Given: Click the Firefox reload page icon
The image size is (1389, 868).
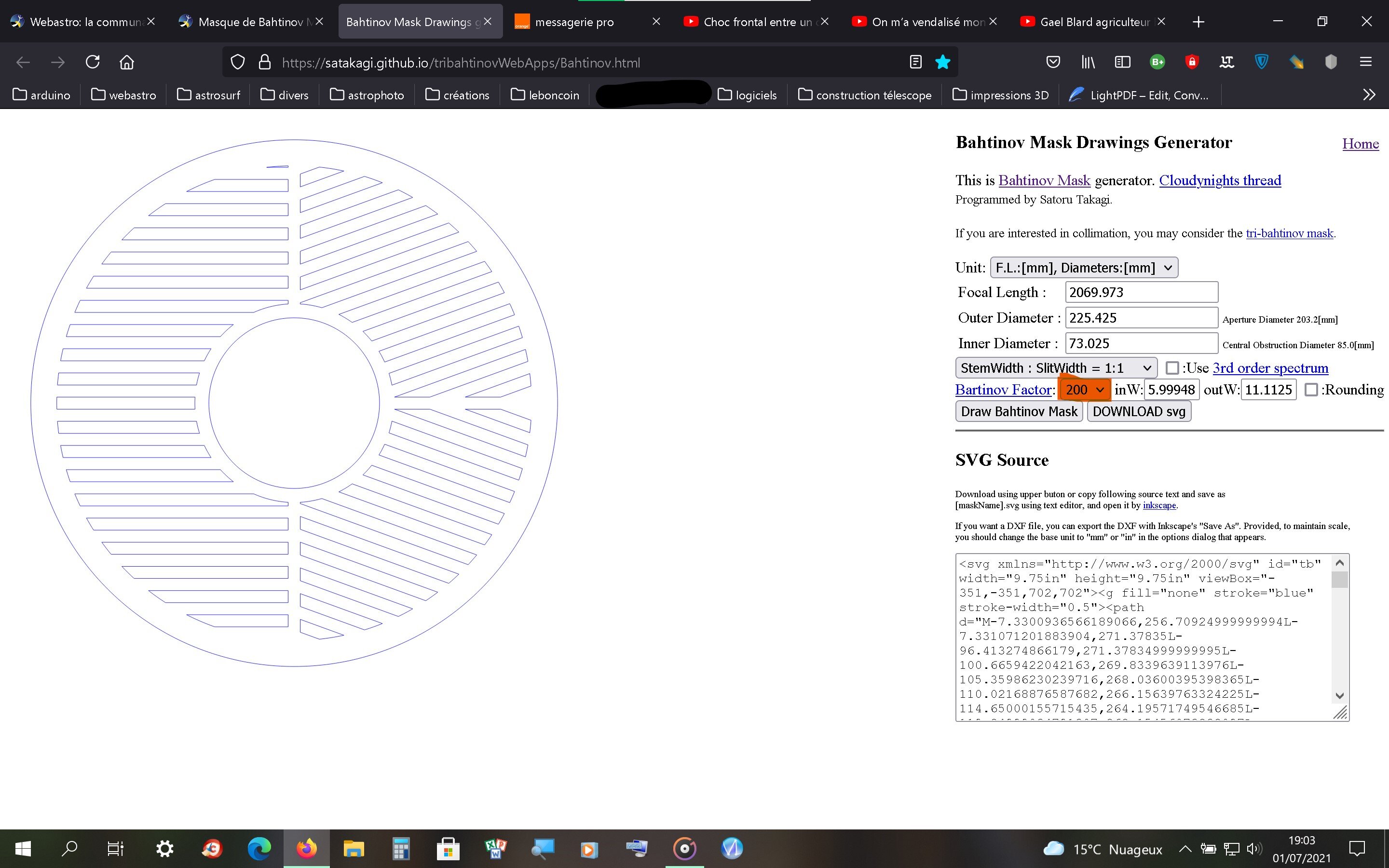Looking at the screenshot, I should coord(93,62).
